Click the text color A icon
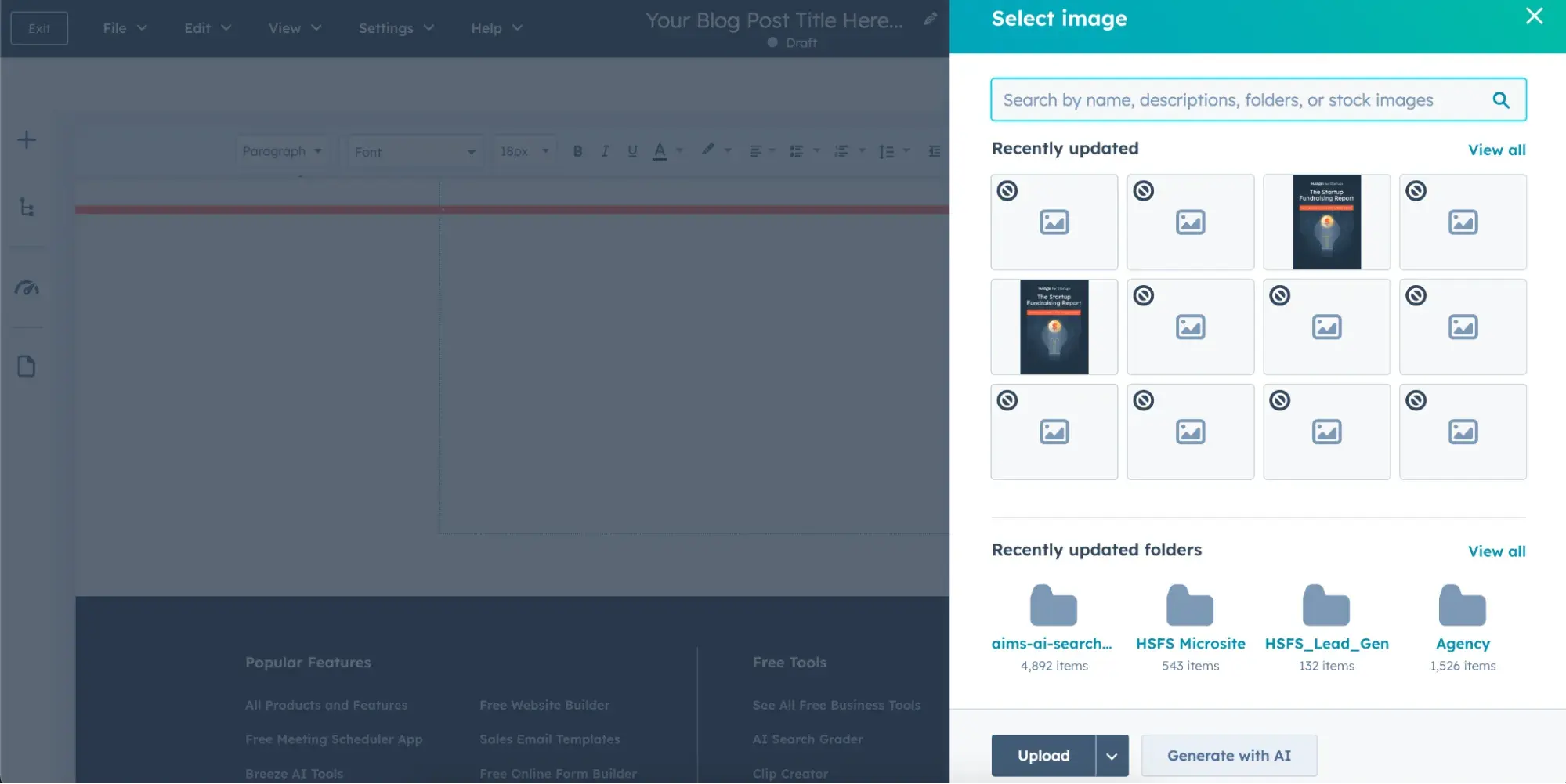Viewport: 1566px width, 784px height. tap(660, 151)
